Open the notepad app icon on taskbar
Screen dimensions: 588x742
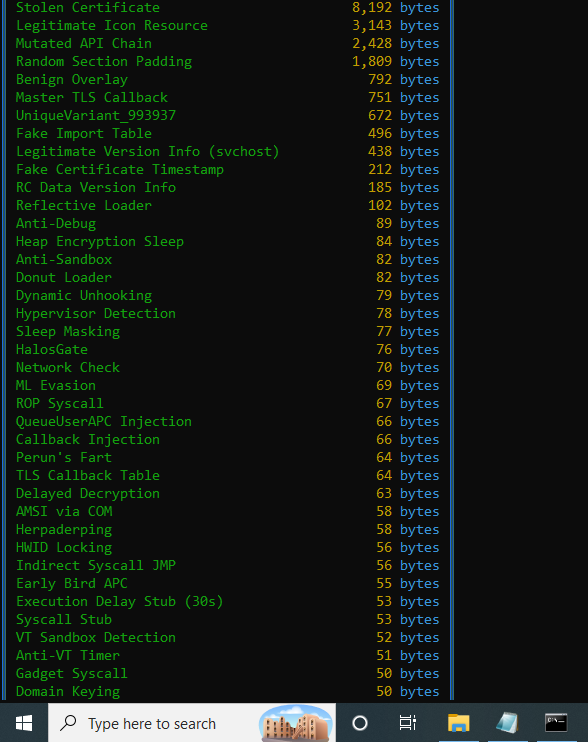click(507, 723)
